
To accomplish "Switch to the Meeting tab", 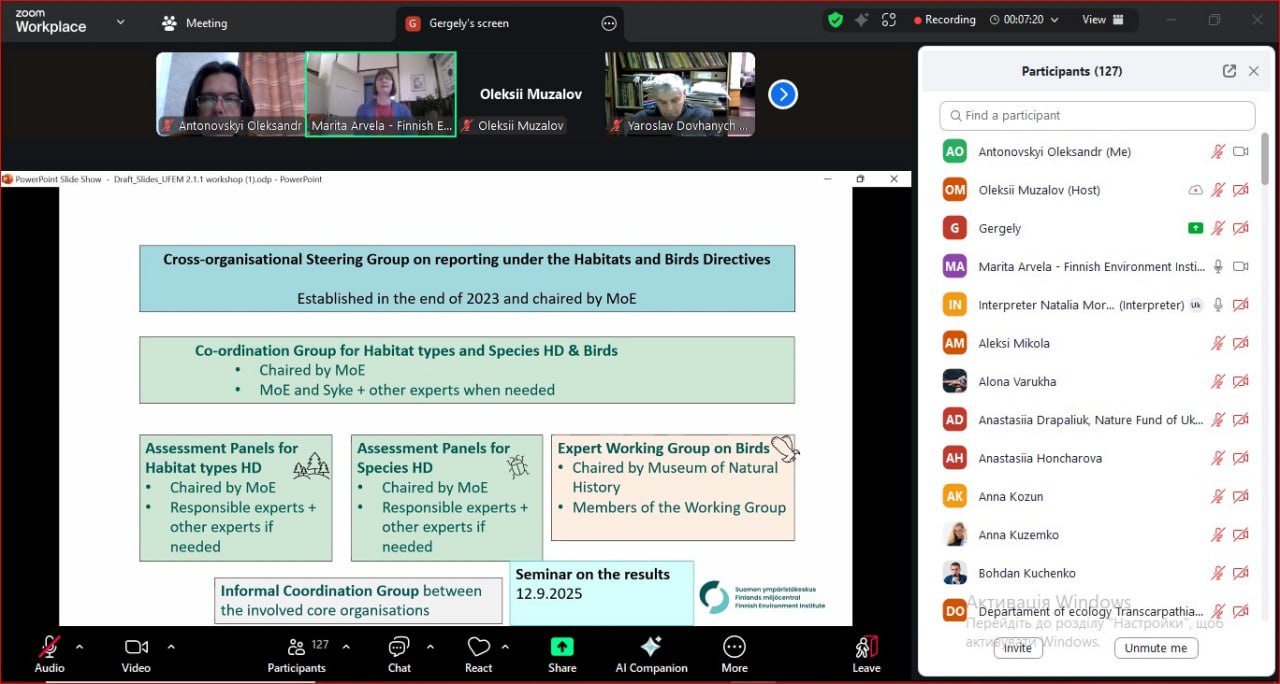I will (195, 23).
